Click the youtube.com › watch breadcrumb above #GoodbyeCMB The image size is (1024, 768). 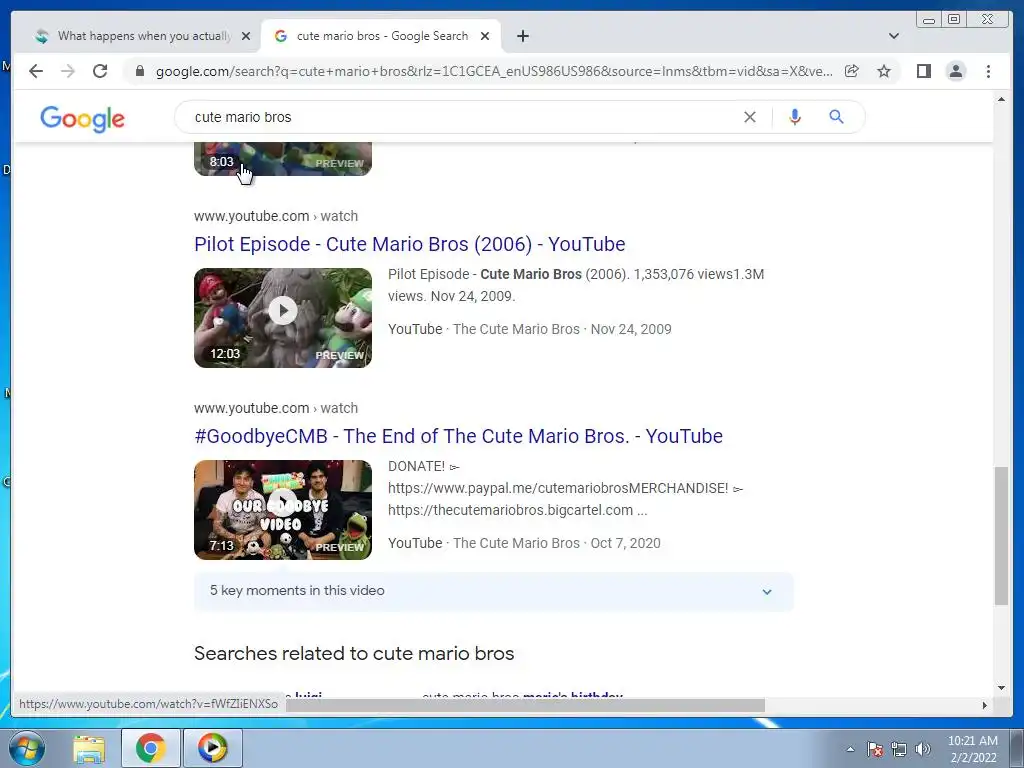tap(276, 408)
